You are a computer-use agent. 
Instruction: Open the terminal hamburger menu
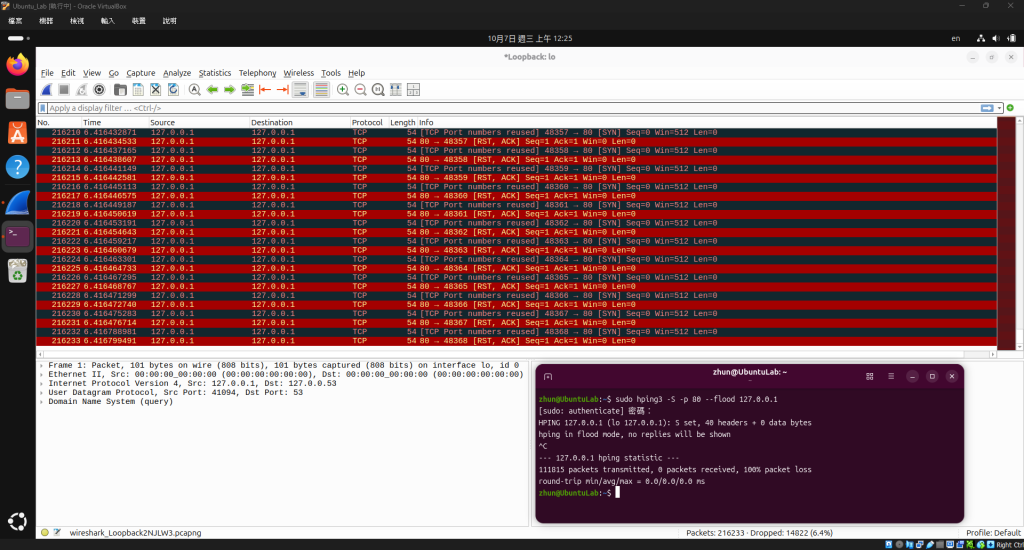[x=891, y=376]
